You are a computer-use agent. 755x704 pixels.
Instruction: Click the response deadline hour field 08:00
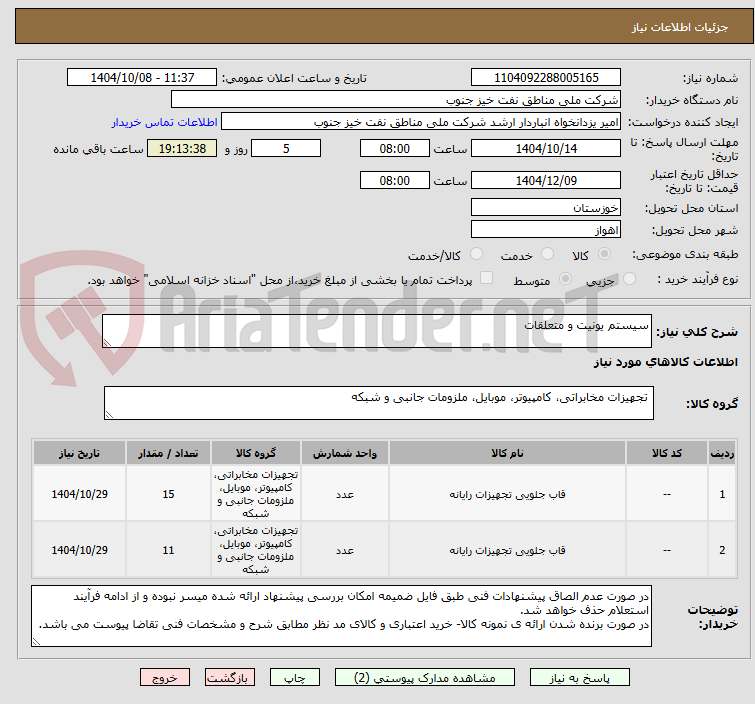[x=395, y=149]
